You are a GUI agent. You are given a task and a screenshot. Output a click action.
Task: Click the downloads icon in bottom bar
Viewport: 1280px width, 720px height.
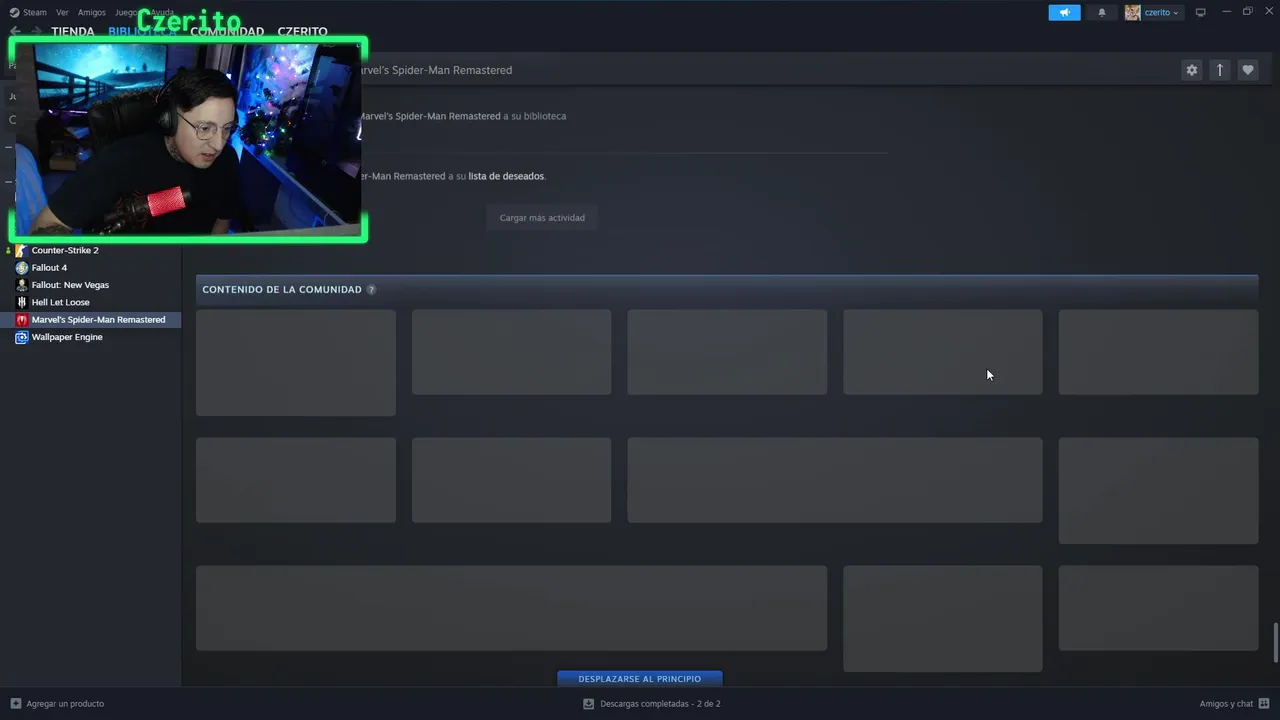pyautogui.click(x=588, y=704)
